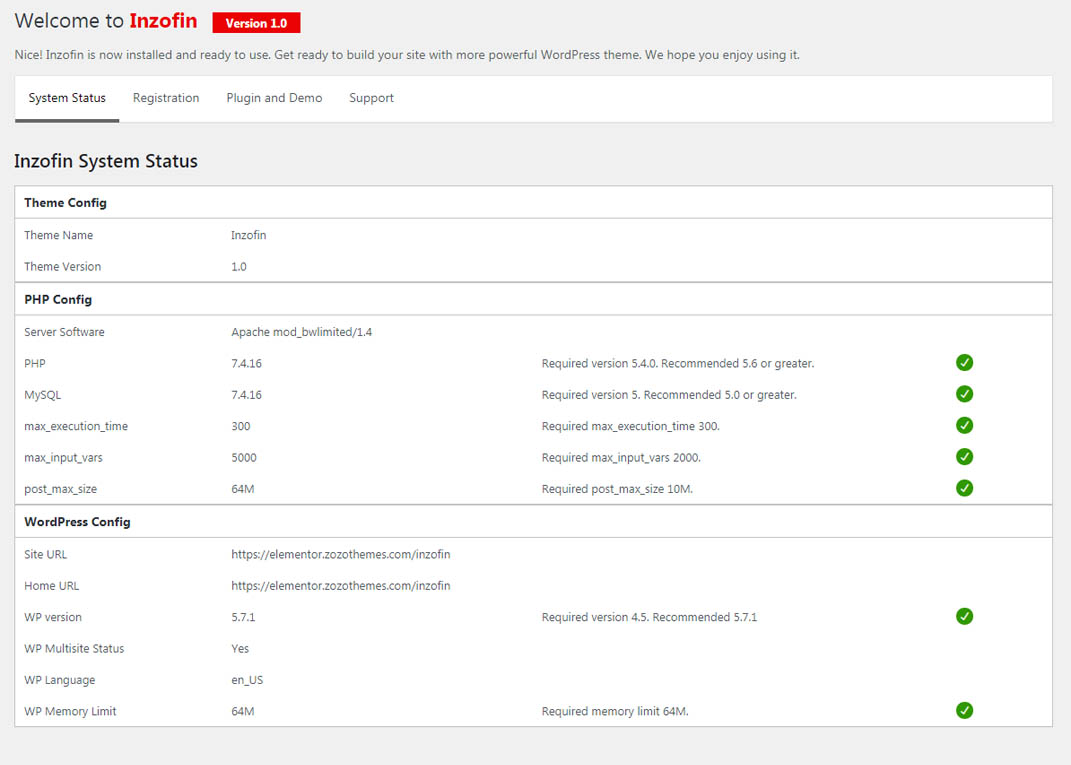The width and height of the screenshot is (1071, 765).
Task: Click the max_execution_time green check icon
Action: (x=964, y=426)
